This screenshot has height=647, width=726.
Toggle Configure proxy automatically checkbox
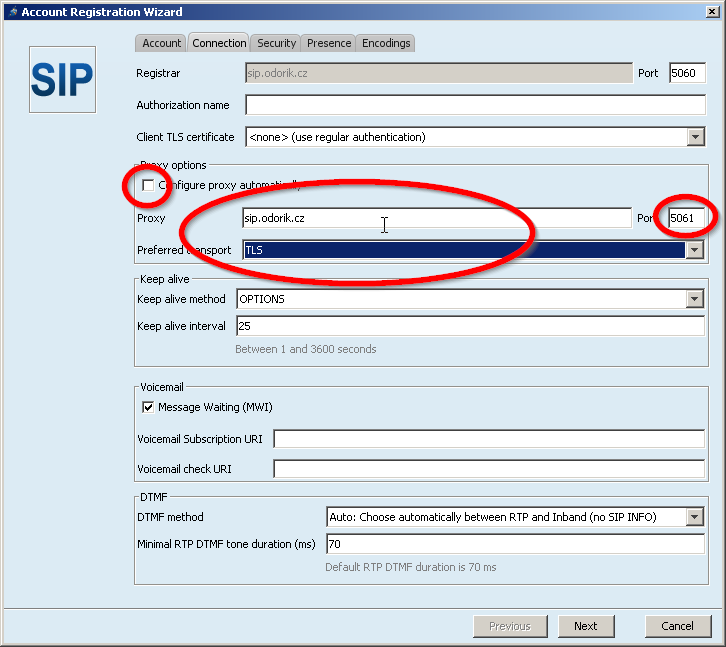pyautogui.click(x=148, y=185)
